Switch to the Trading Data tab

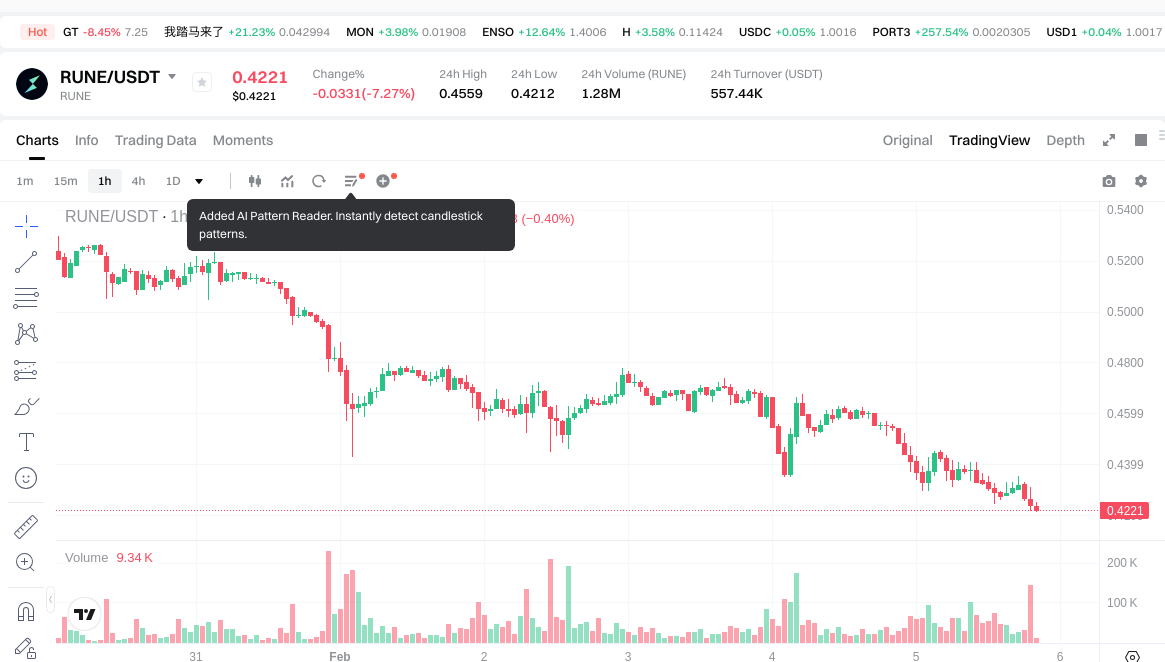(155, 140)
